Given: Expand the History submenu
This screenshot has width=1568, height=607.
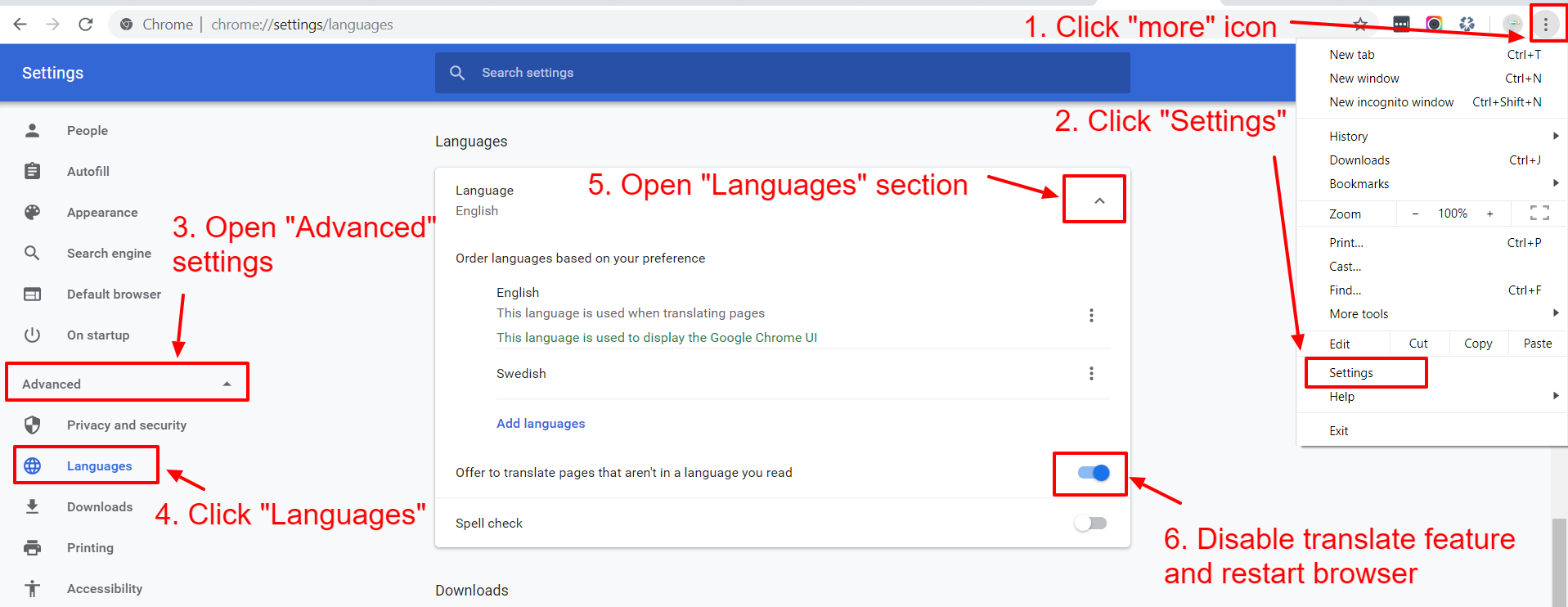Looking at the screenshot, I should coord(1556,136).
